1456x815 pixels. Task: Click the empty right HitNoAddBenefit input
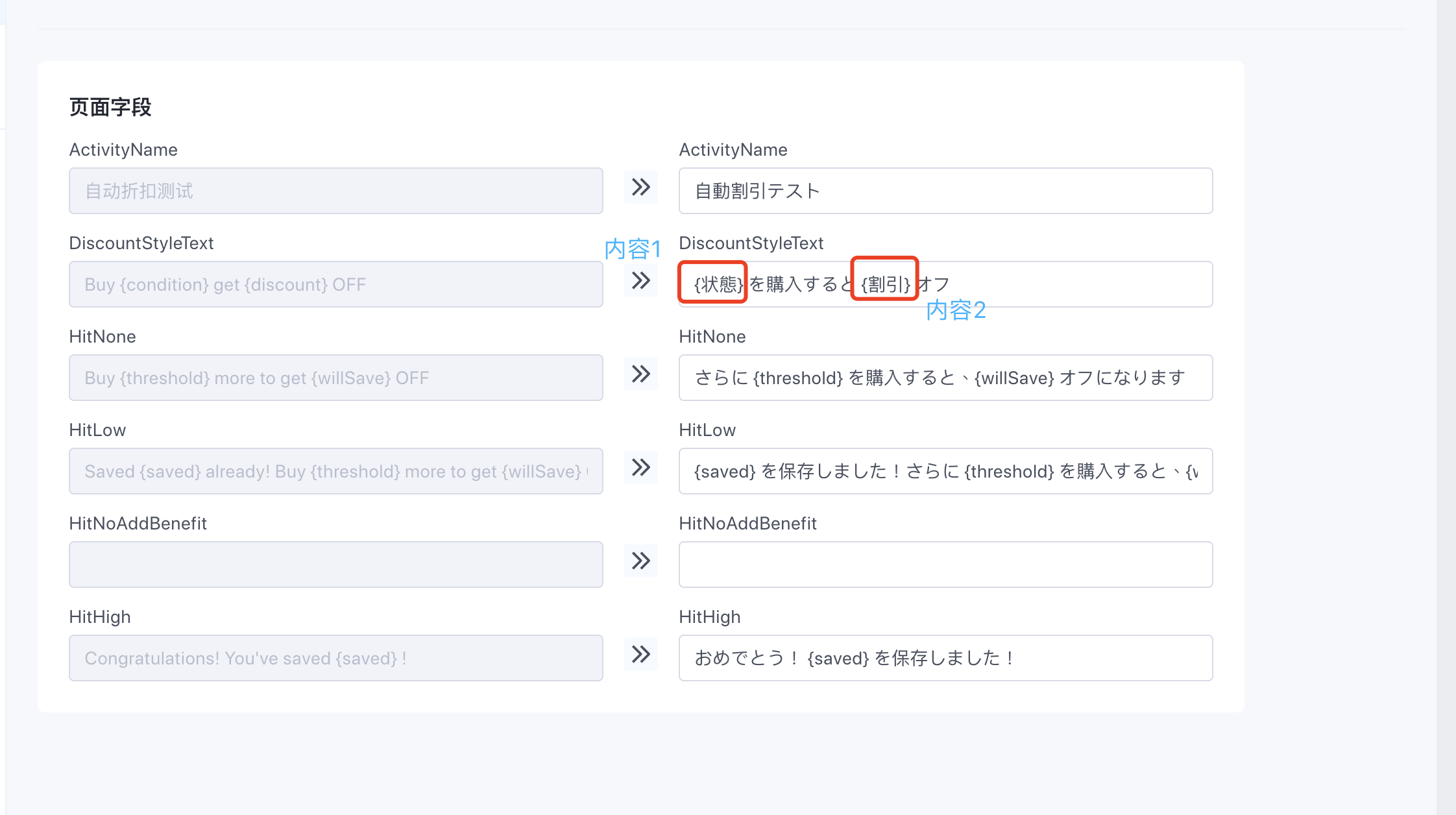coord(945,565)
